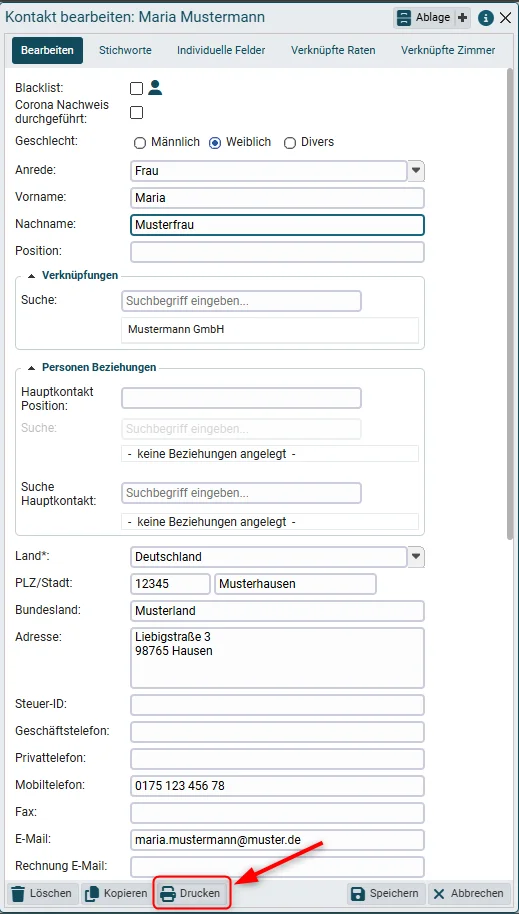Click the Verknüpfungen Suche search field
The height and width of the screenshot is (914, 519).
[241, 301]
